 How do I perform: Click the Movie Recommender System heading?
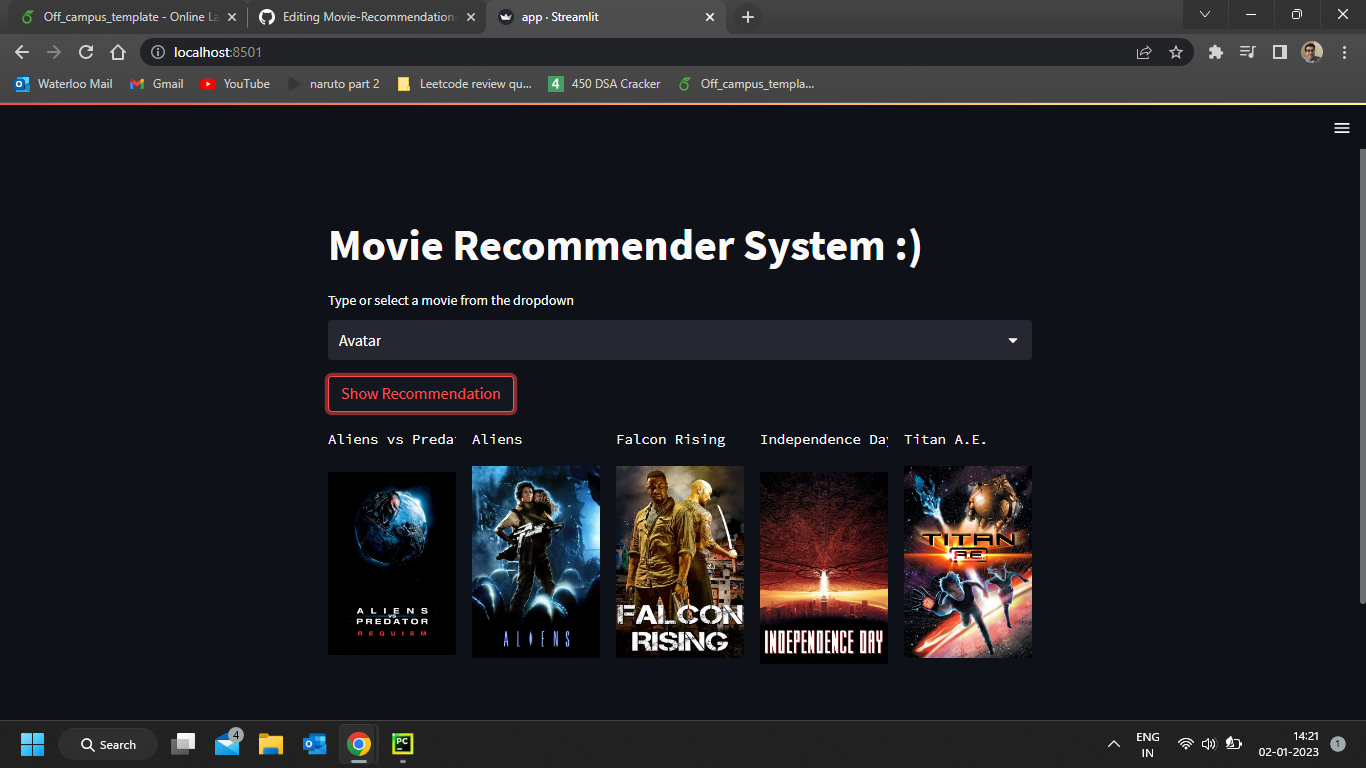click(x=625, y=246)
